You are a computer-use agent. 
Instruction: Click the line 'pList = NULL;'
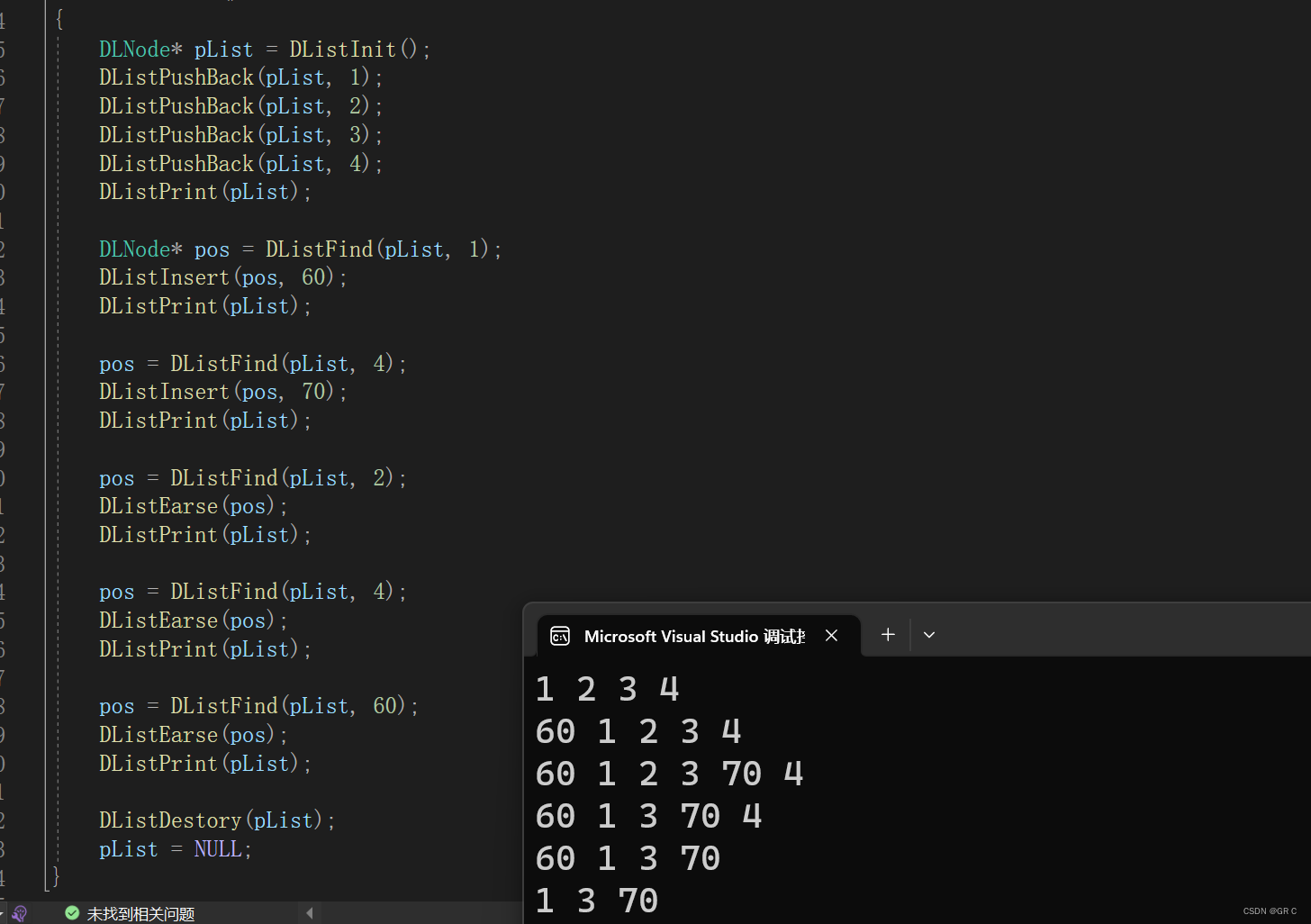point(176,850)
